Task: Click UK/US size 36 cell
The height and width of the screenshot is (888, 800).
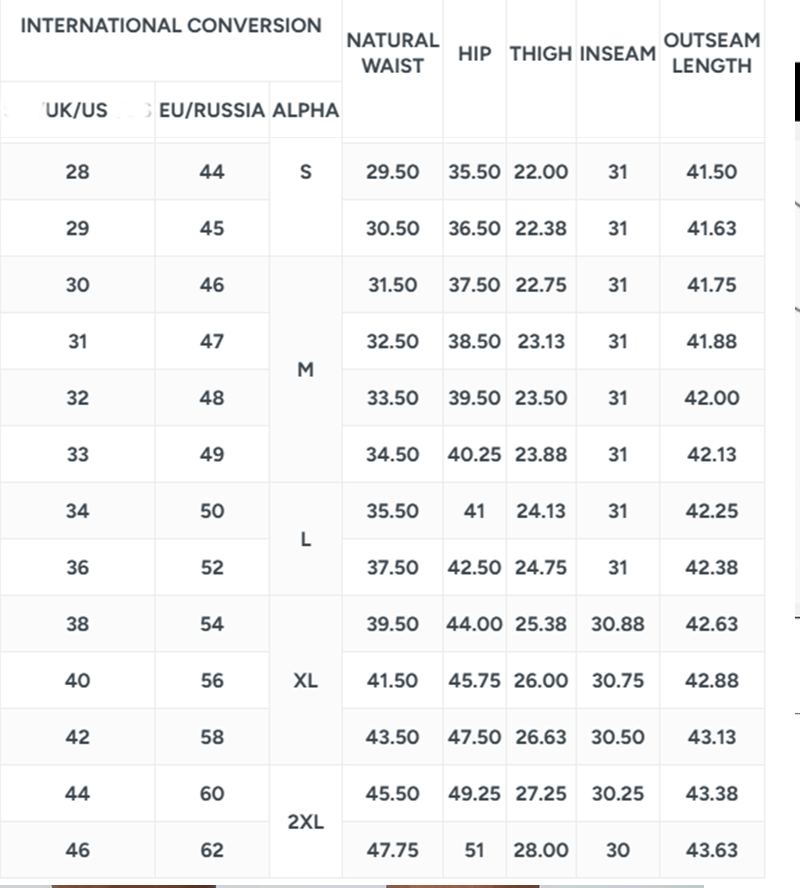Action: pyautogui.click(x=77, y=568)
